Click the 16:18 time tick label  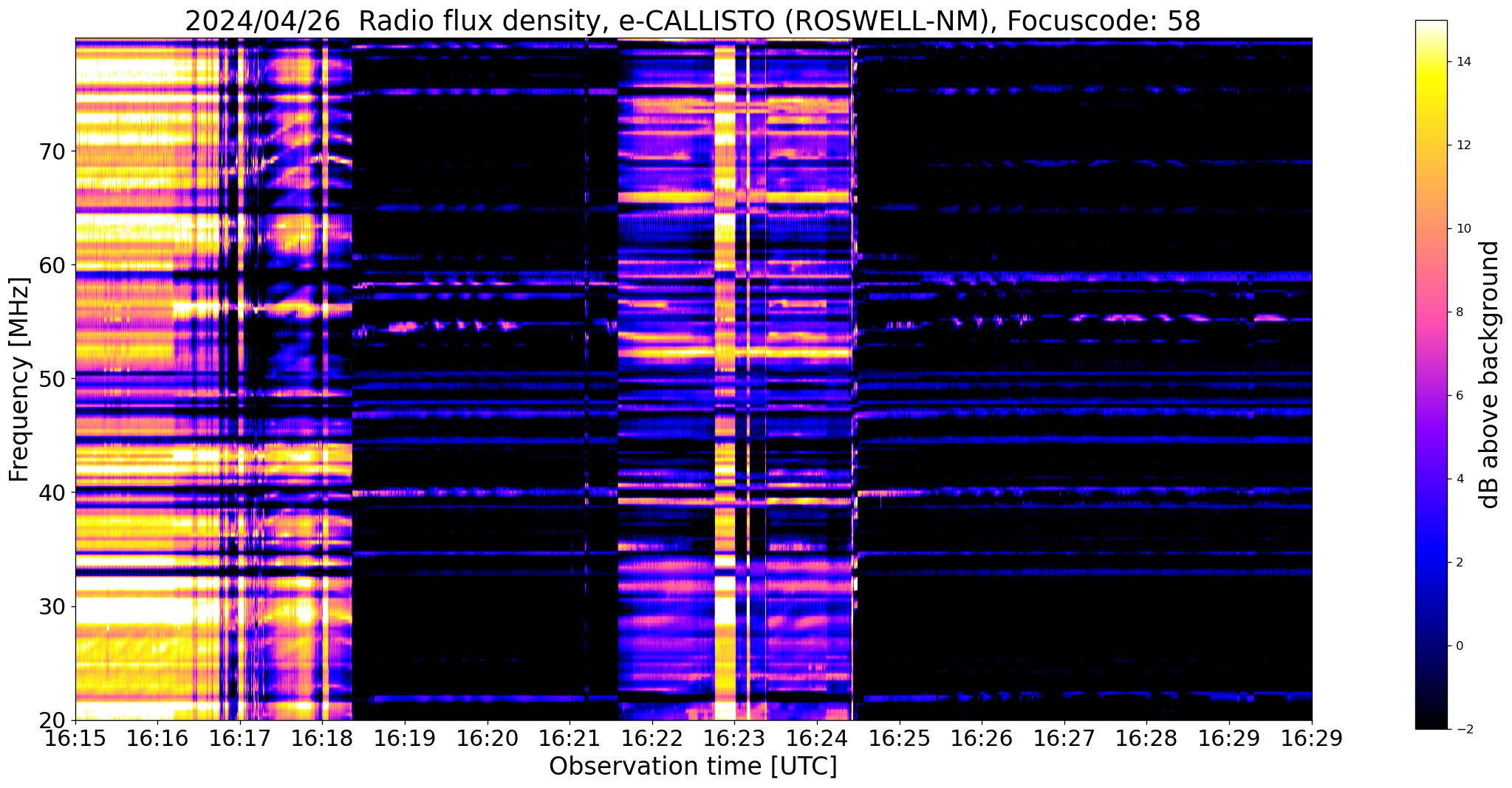[323, 738]
